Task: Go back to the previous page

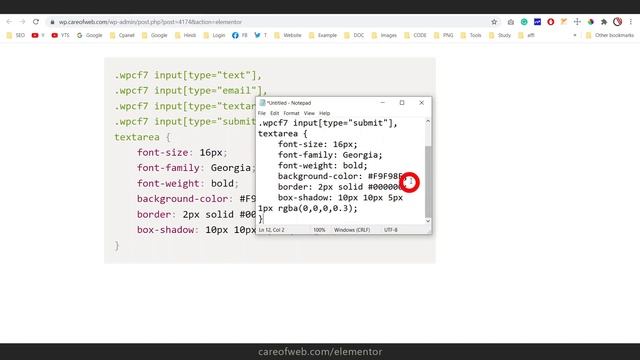Action: point(9,22)
